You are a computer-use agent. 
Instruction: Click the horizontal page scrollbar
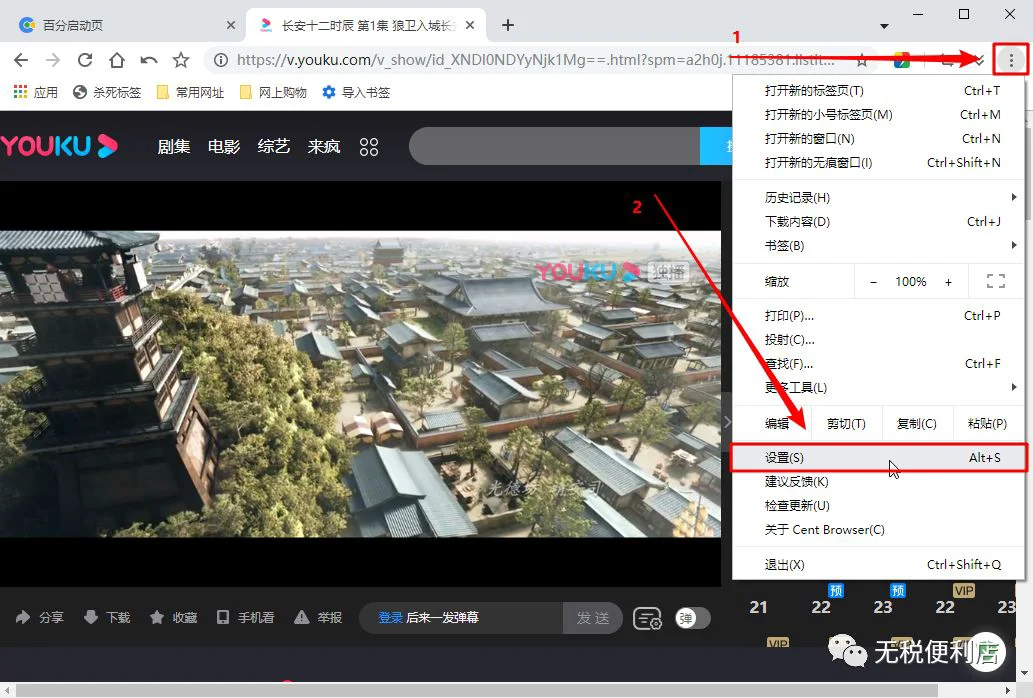coord(476,690)
